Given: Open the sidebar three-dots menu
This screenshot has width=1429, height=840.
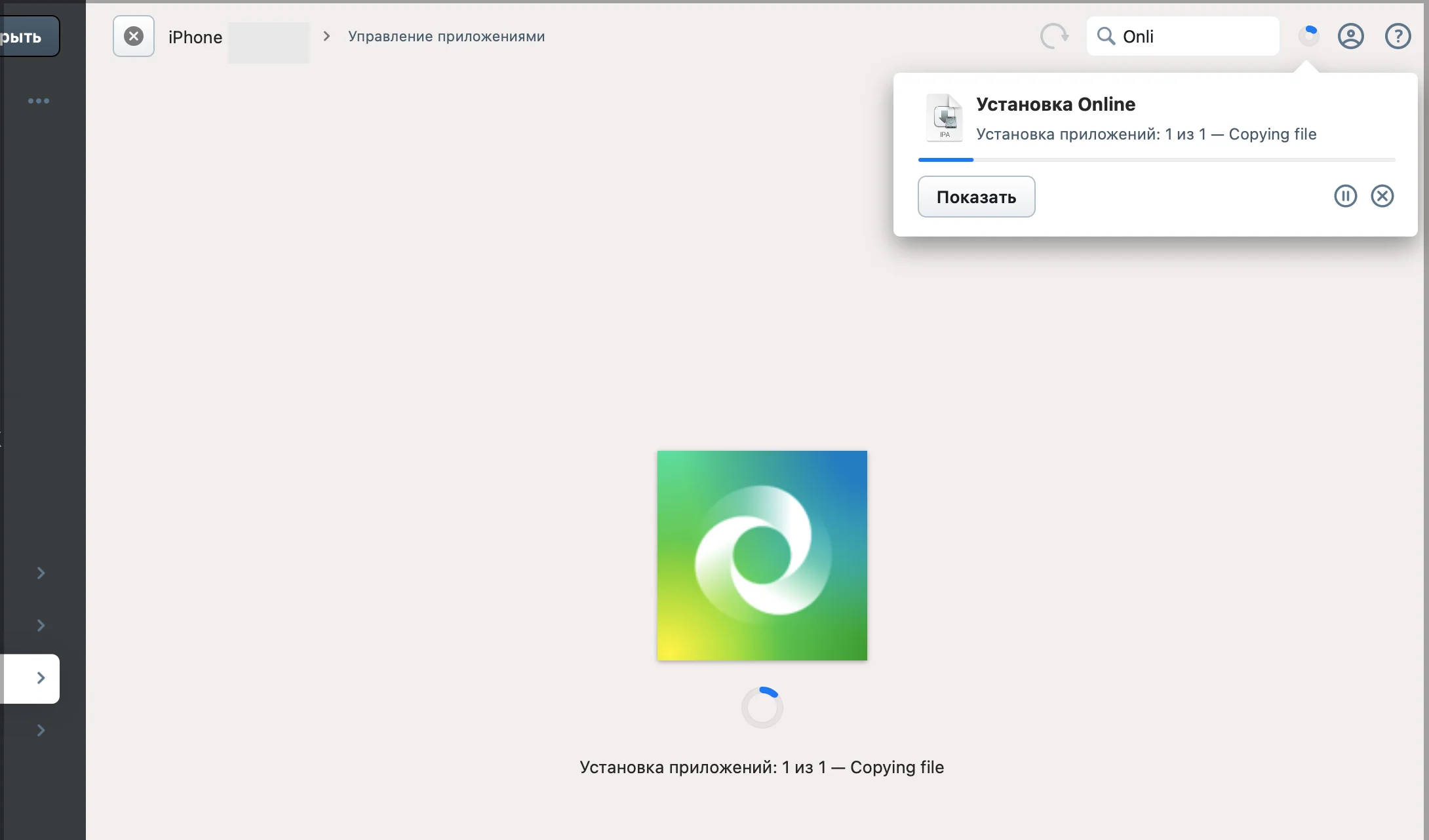Looking at the screenshot, I should (x=39, y=101).
